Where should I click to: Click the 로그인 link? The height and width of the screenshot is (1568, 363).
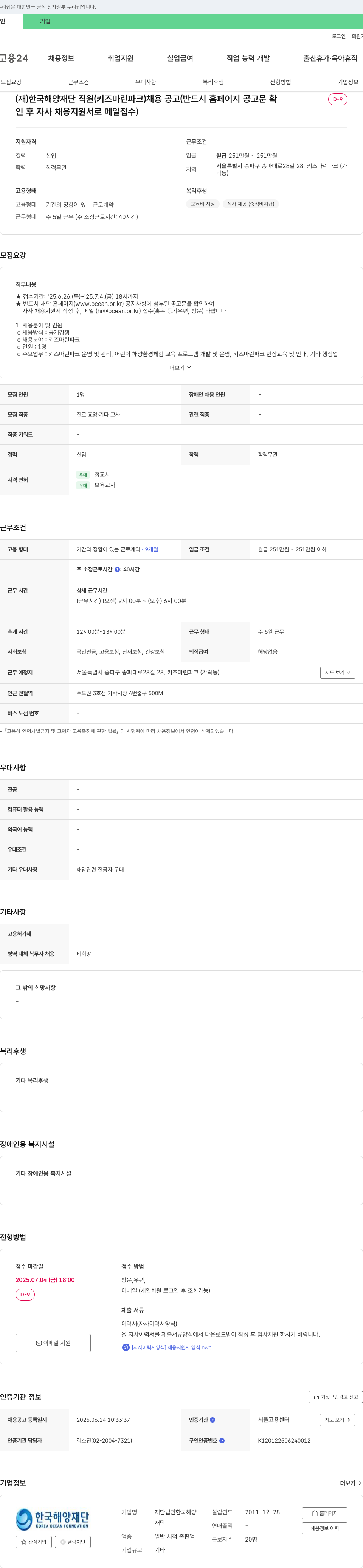[x=339, y=37]
